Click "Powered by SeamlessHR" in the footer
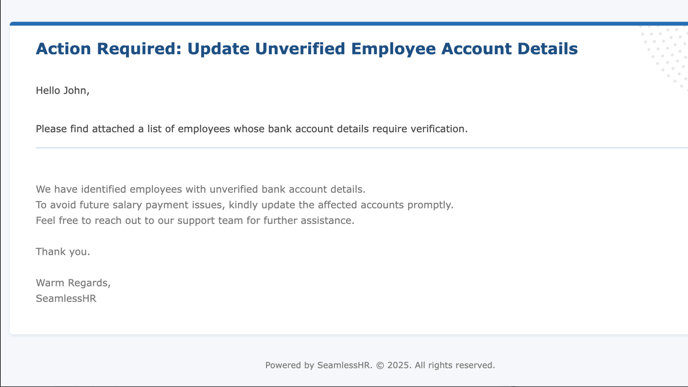The image size is (688, 387). point(318,365)
